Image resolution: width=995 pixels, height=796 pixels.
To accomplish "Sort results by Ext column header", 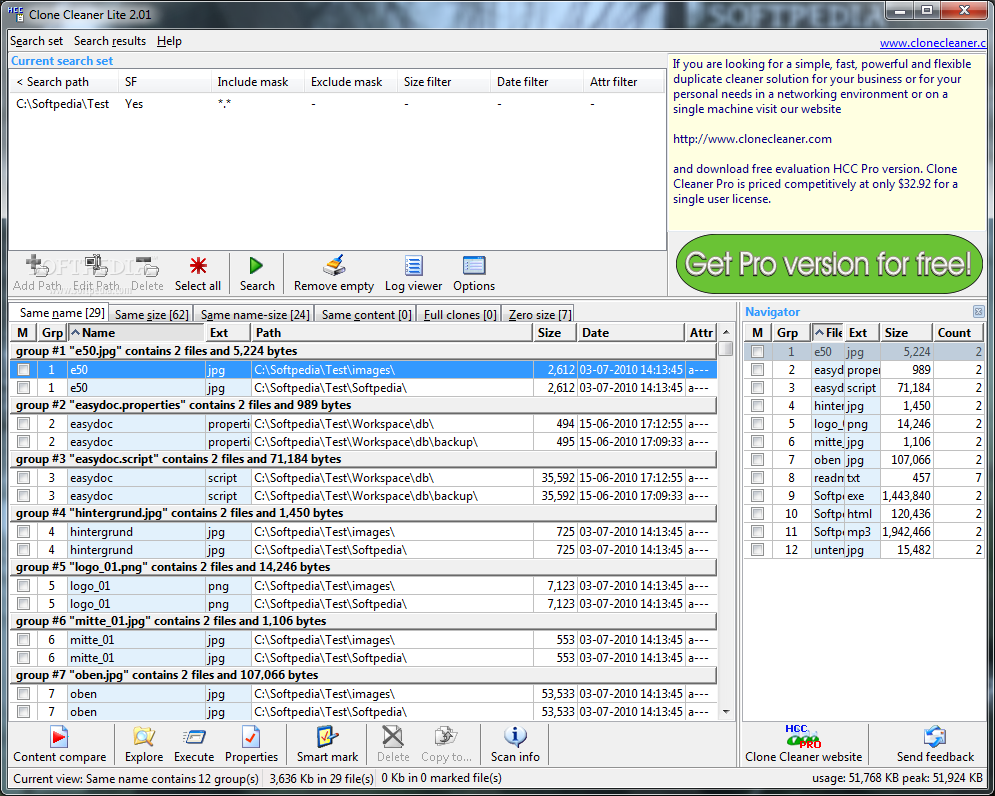I will point(228,333).
